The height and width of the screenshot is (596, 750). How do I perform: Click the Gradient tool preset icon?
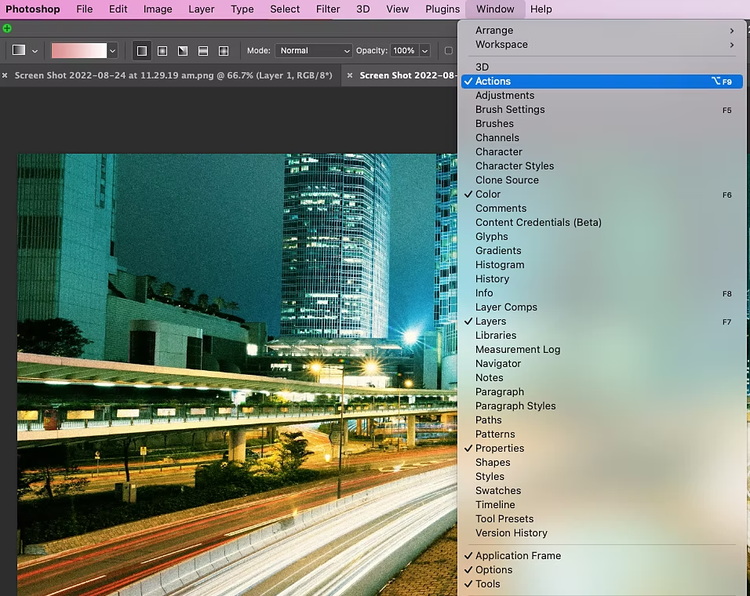pos(19,50)
